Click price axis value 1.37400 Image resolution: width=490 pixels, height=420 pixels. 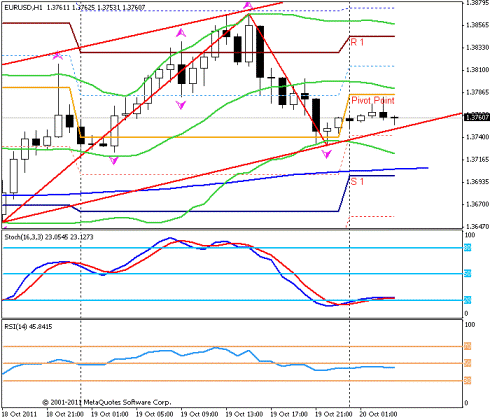coord(477,137)
